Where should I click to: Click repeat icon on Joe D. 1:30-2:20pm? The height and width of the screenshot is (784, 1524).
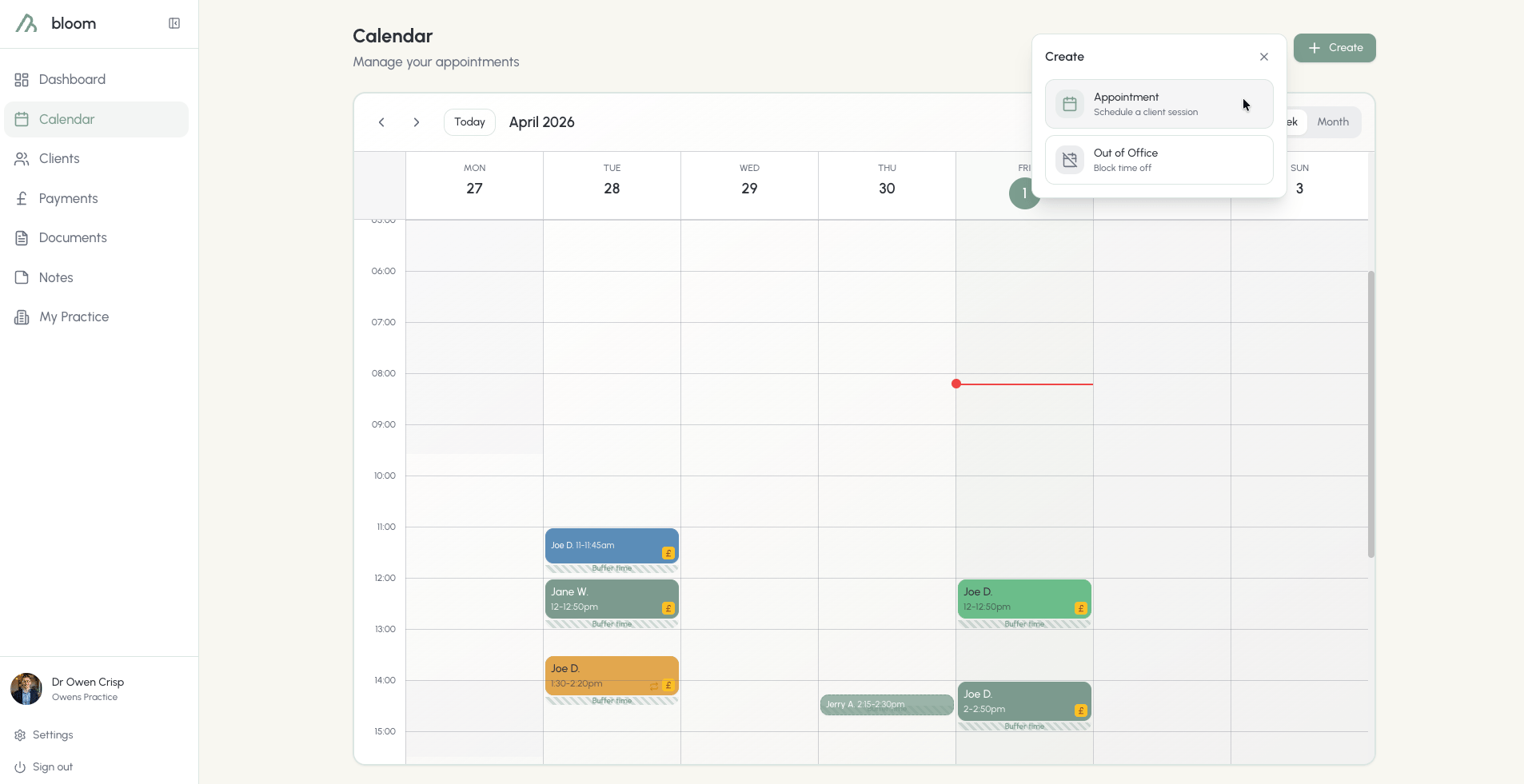click(x=654, y=686)
